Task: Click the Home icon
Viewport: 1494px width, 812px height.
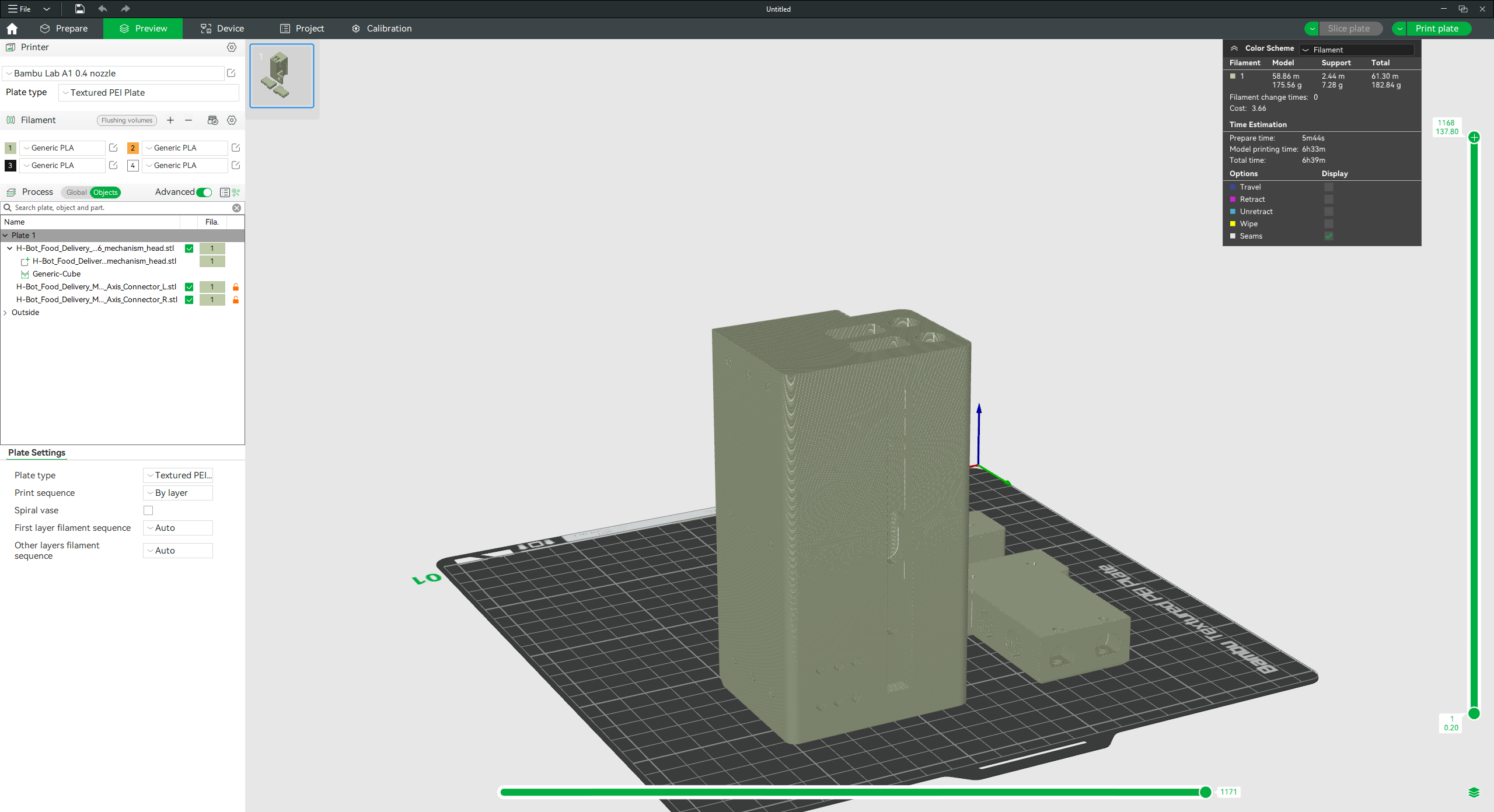Action: pos(12,29)
